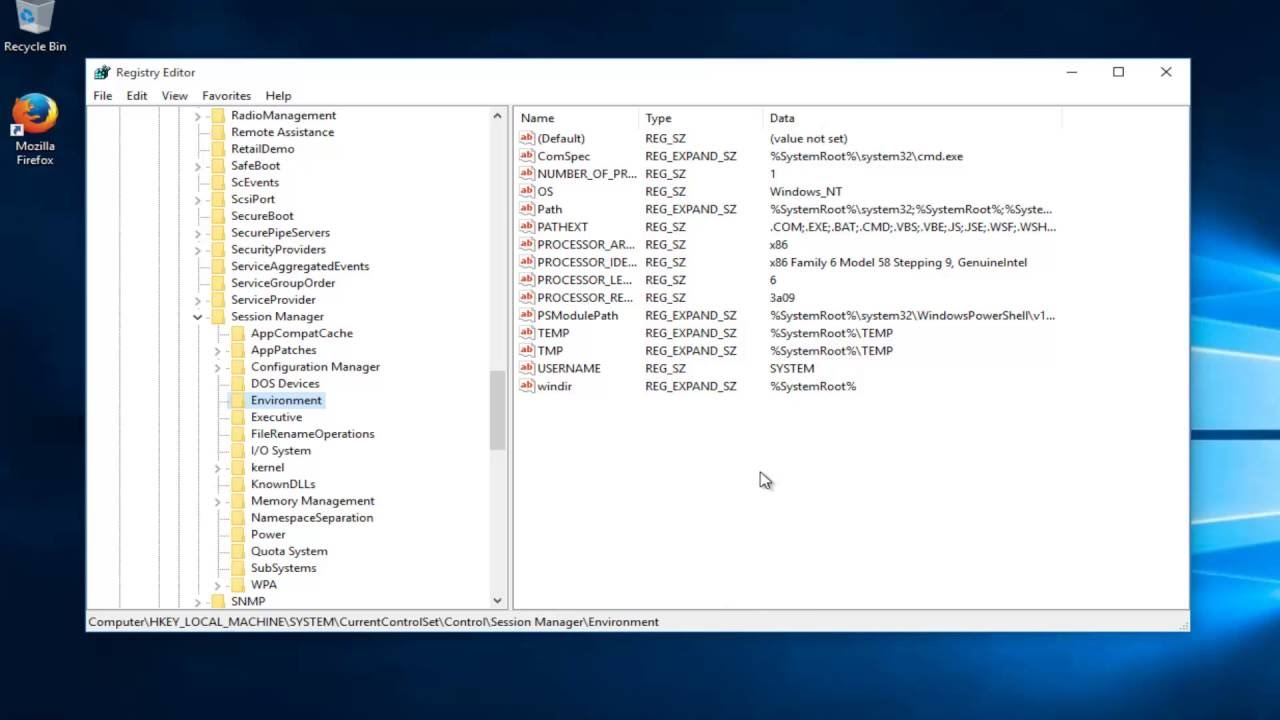Click the string icon beside TEMP

click(527, 333)
